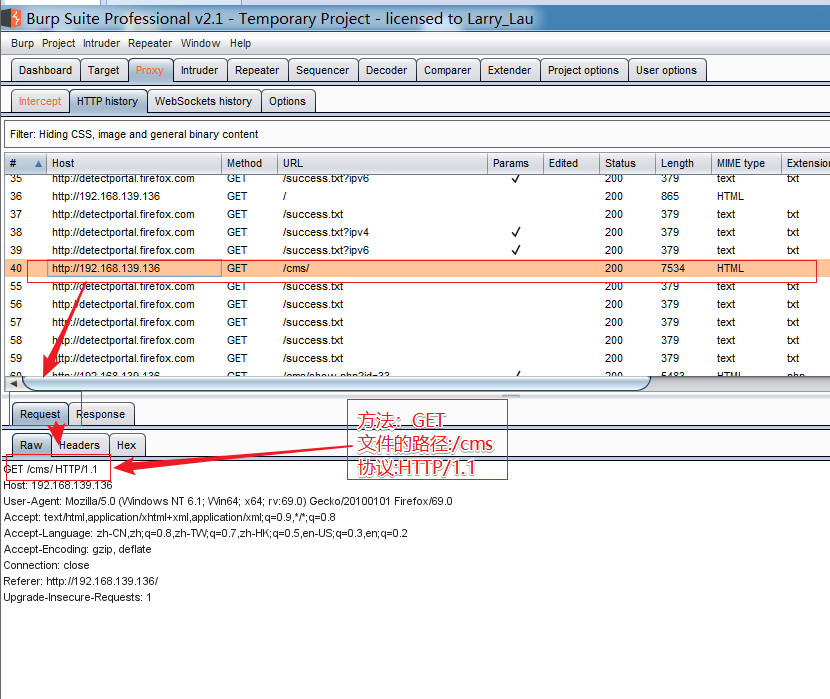Click the GET /cms/ HTTP/1.1 request line
The width and height of the screenshot is (830, 699).
point(51,469)
